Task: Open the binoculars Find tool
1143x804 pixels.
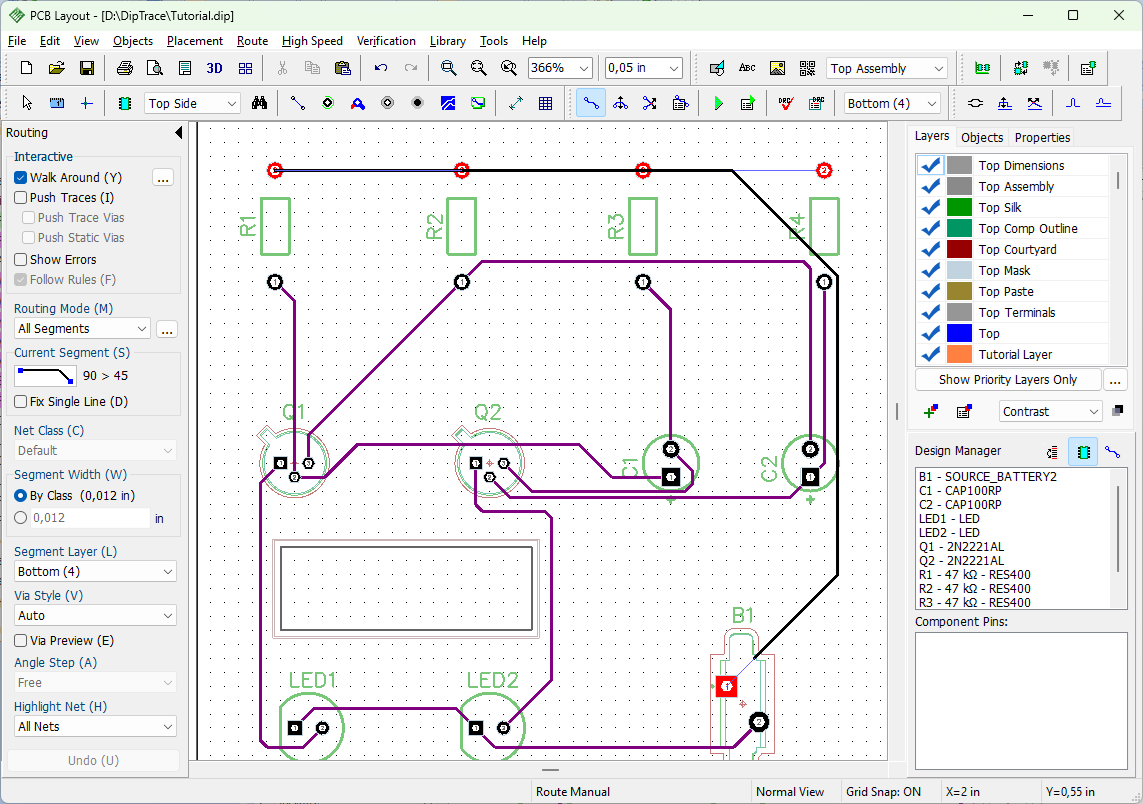Action: tap(259, 104)
